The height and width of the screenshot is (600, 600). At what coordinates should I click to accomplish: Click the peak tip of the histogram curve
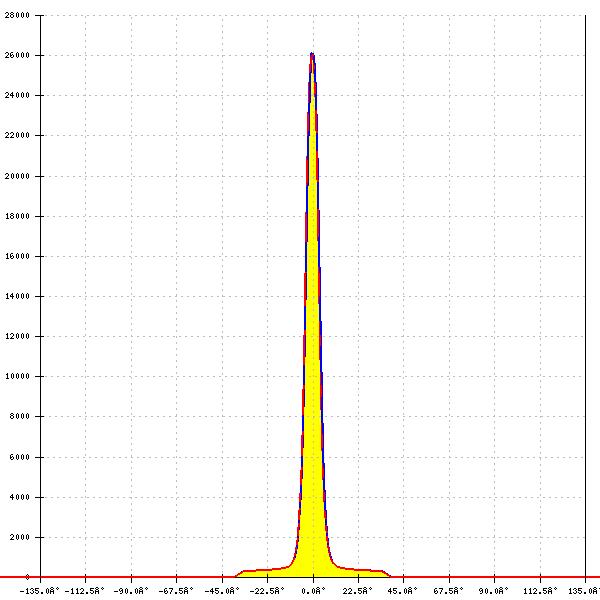[312, 54]
